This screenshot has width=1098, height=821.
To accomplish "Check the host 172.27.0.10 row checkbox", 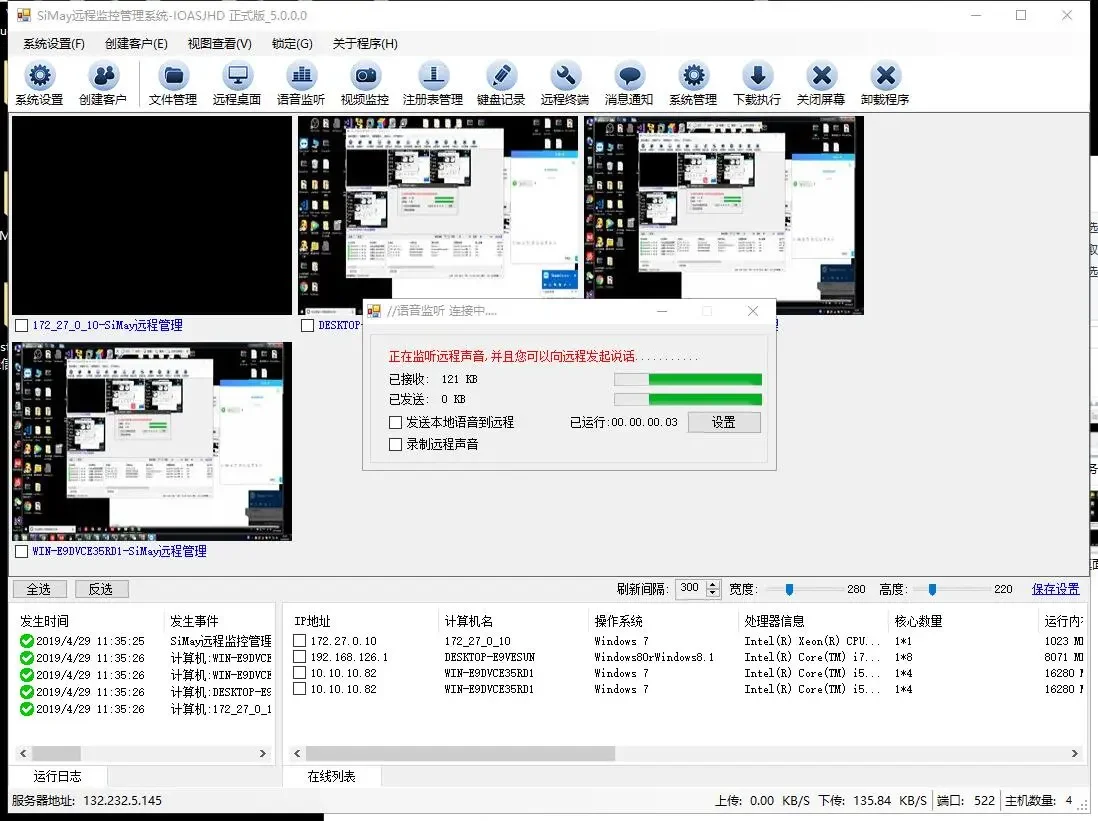I will pos(301,640).
